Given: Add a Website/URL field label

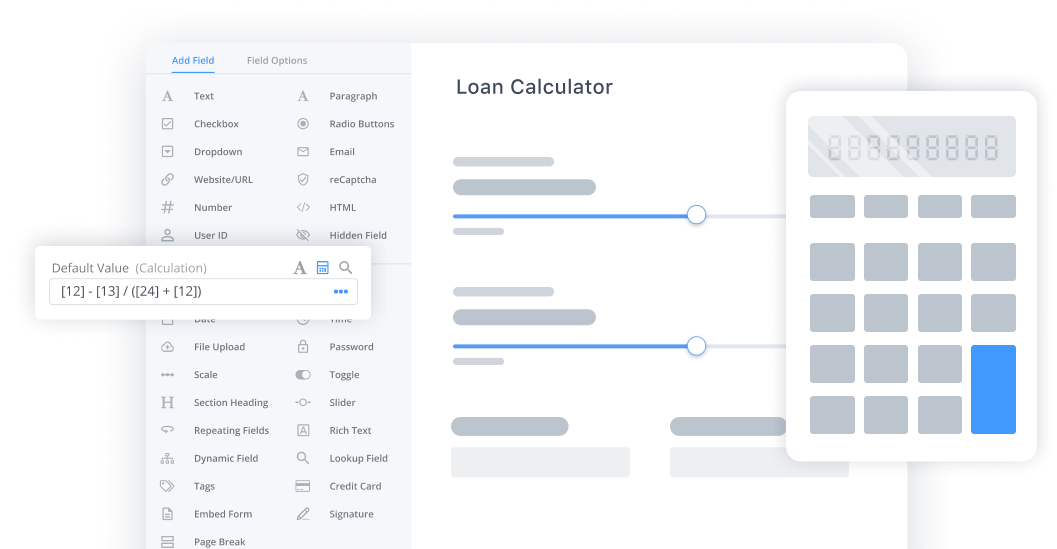Looking at the screenshot, I should pos(223,179).
